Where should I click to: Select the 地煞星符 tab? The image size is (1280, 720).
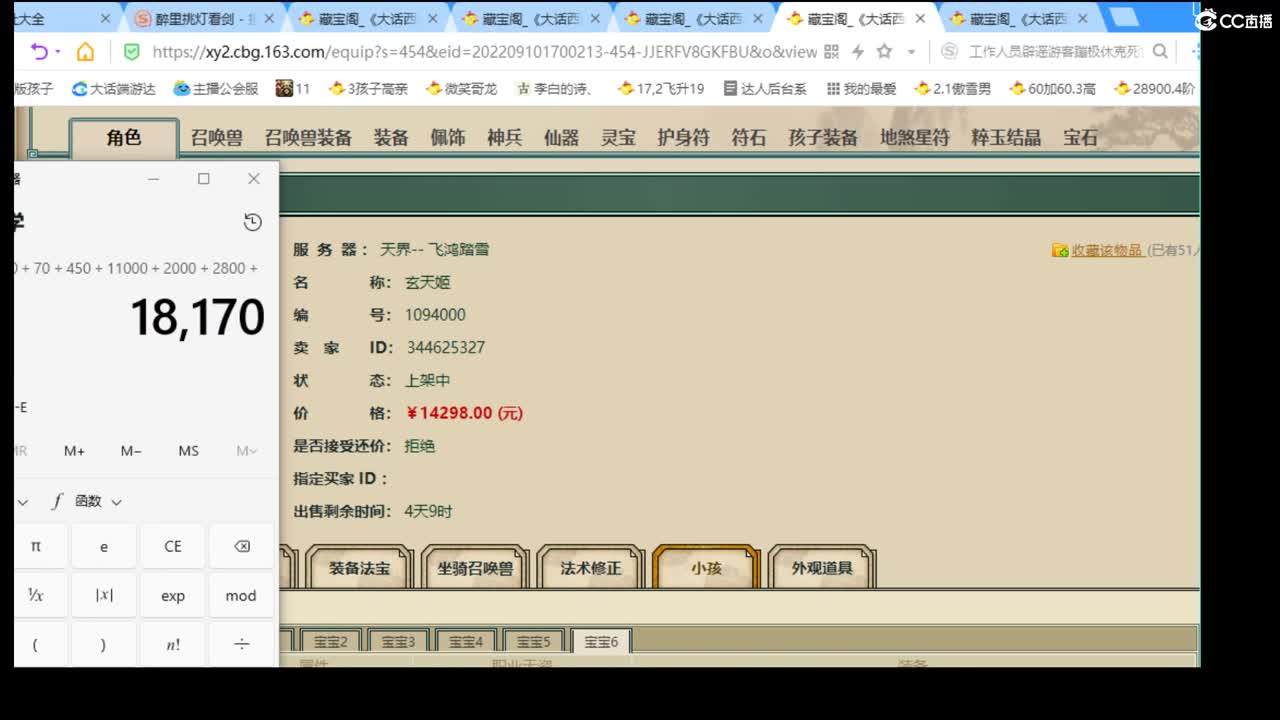tap(915, 138)
